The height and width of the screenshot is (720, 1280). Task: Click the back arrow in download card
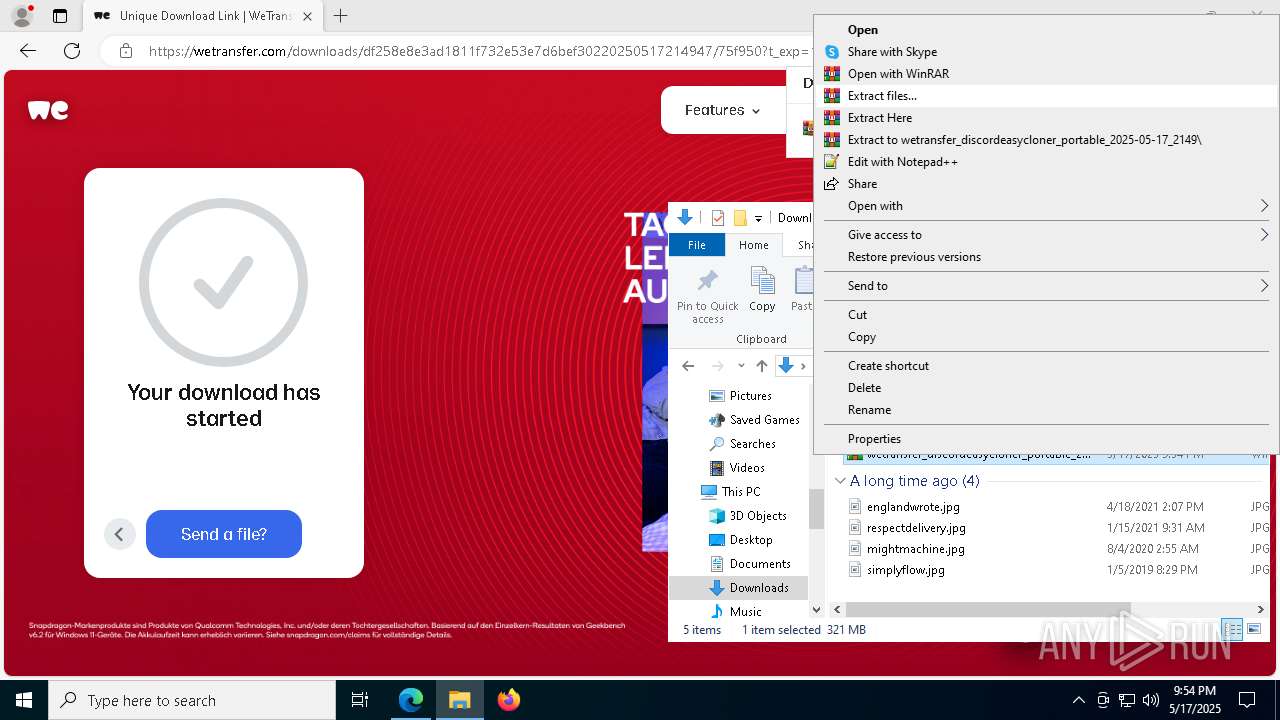tap(119, 534)
